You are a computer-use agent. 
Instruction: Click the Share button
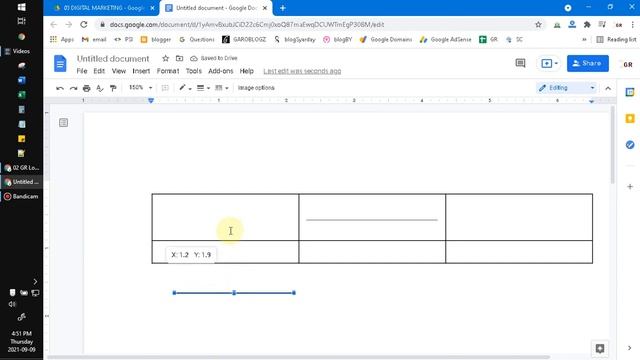(x=587, y=63)
